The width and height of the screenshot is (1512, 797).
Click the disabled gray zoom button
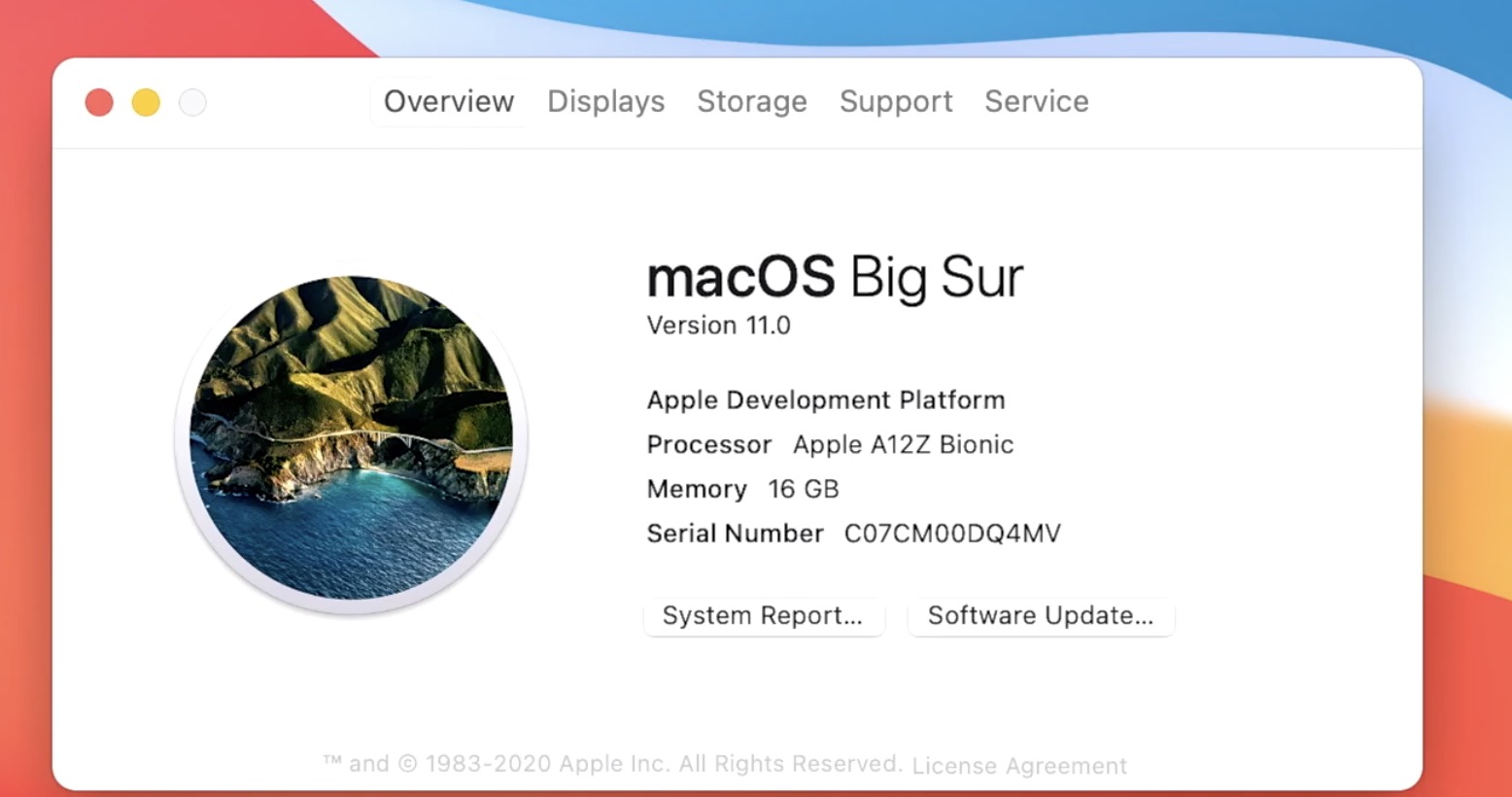[192, 102]
